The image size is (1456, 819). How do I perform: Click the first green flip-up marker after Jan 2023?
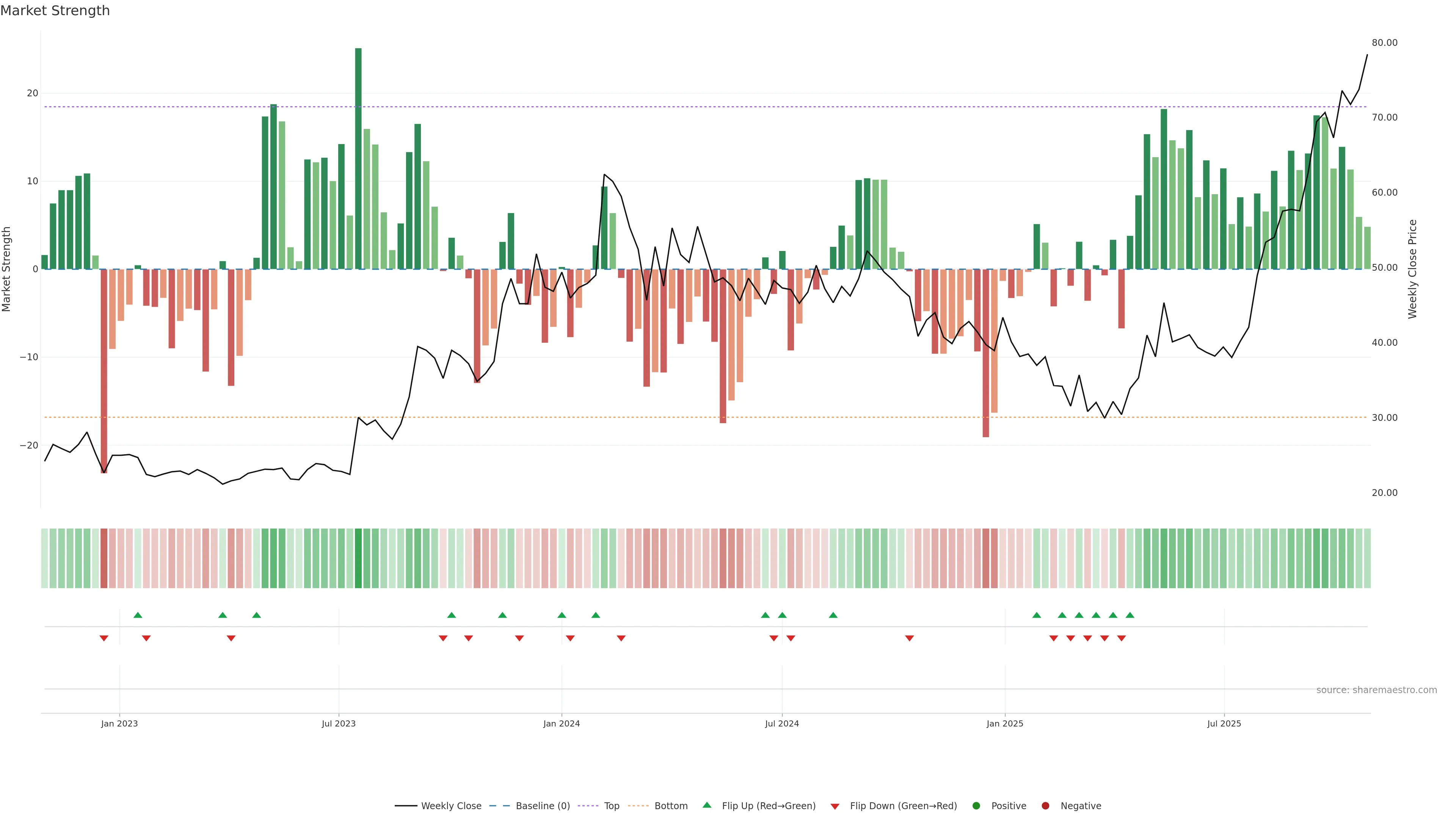(137, 615)
